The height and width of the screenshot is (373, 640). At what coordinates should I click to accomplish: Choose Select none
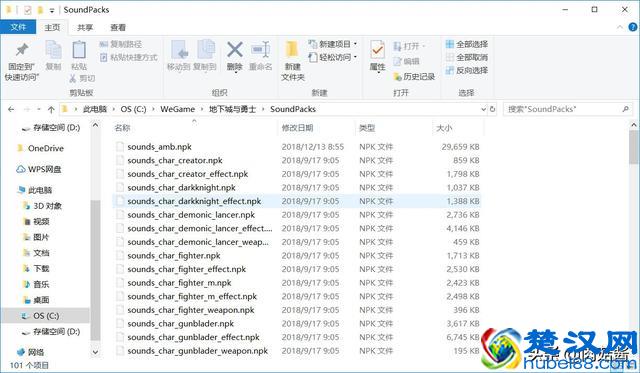[467, 57]
